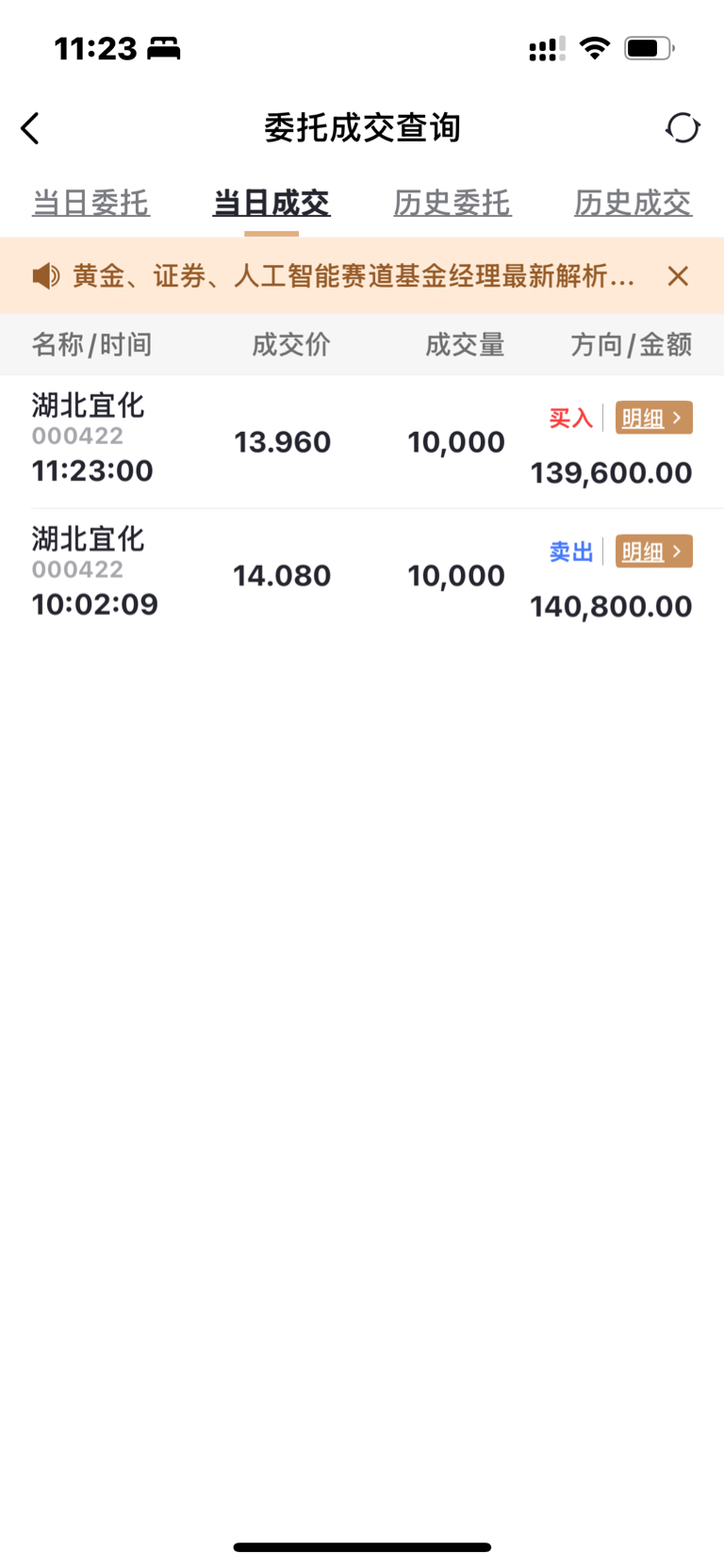Tap the cellular signal icon
The height and width of the screenshot is (1568, 724).
[547, 49]
